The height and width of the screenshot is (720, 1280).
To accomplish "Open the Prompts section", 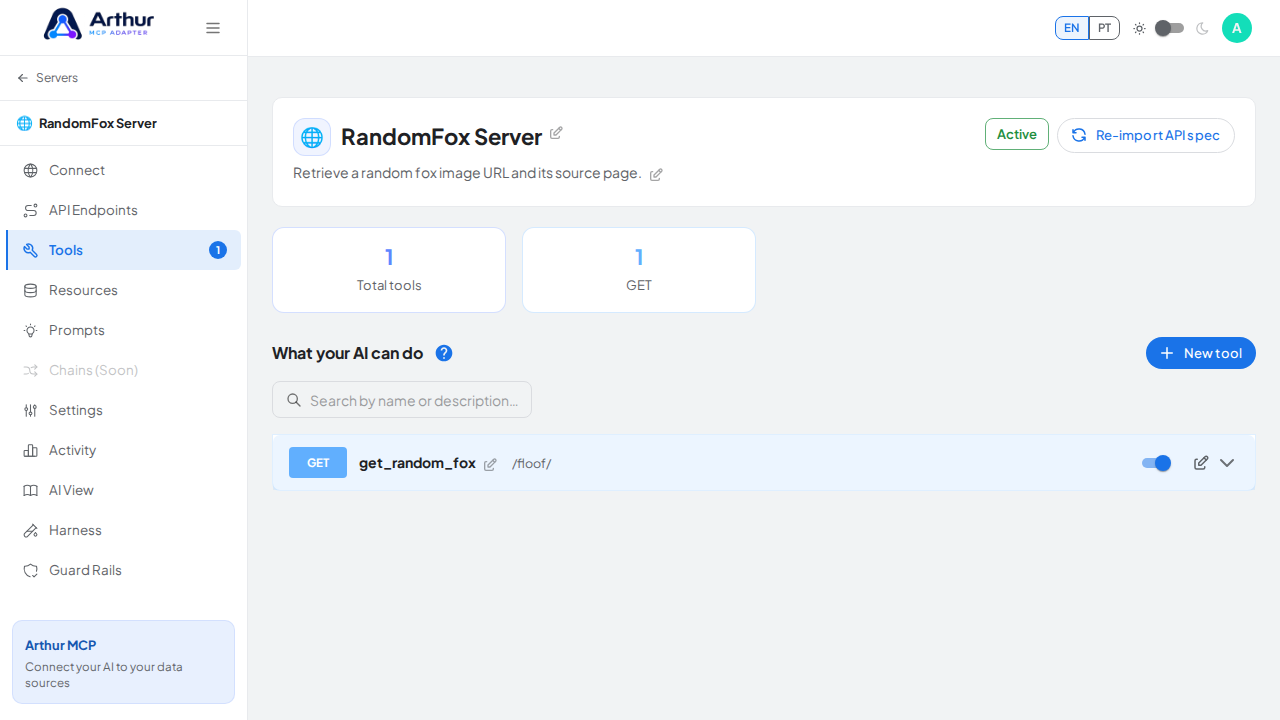I will [123, 330].
